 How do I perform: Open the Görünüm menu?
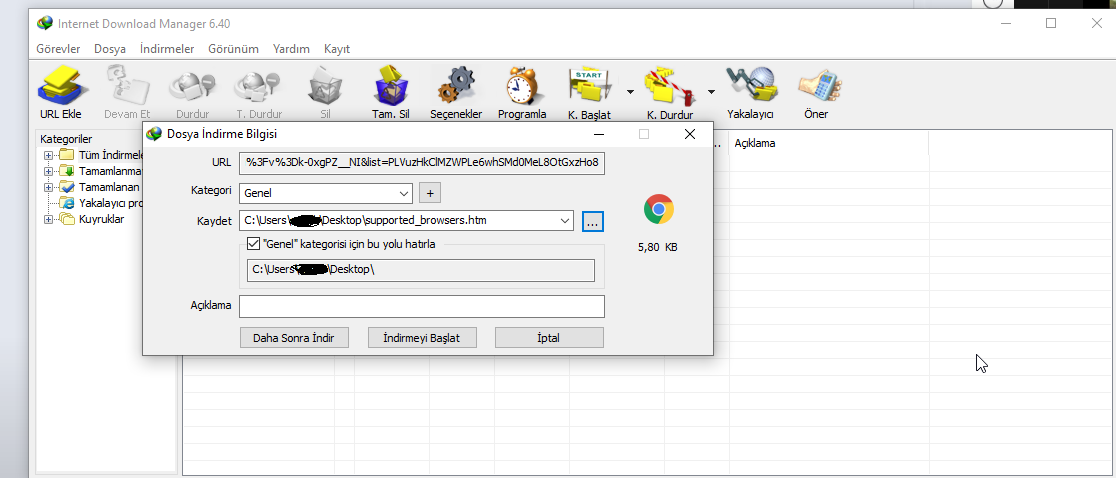[233, 49]
